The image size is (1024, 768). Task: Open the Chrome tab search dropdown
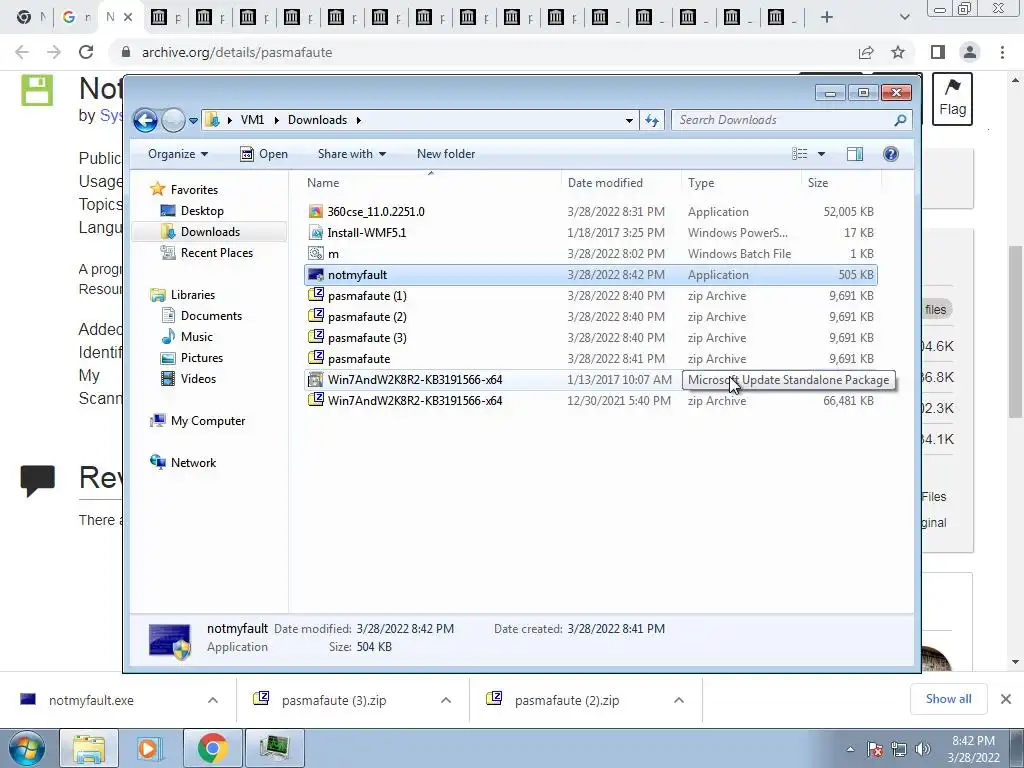coord(904,18)
